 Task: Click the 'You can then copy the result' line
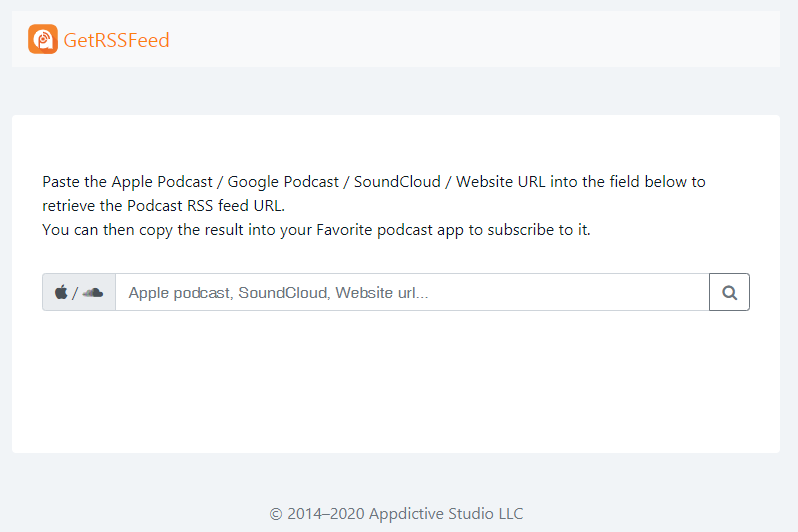(x=316, y=230)
